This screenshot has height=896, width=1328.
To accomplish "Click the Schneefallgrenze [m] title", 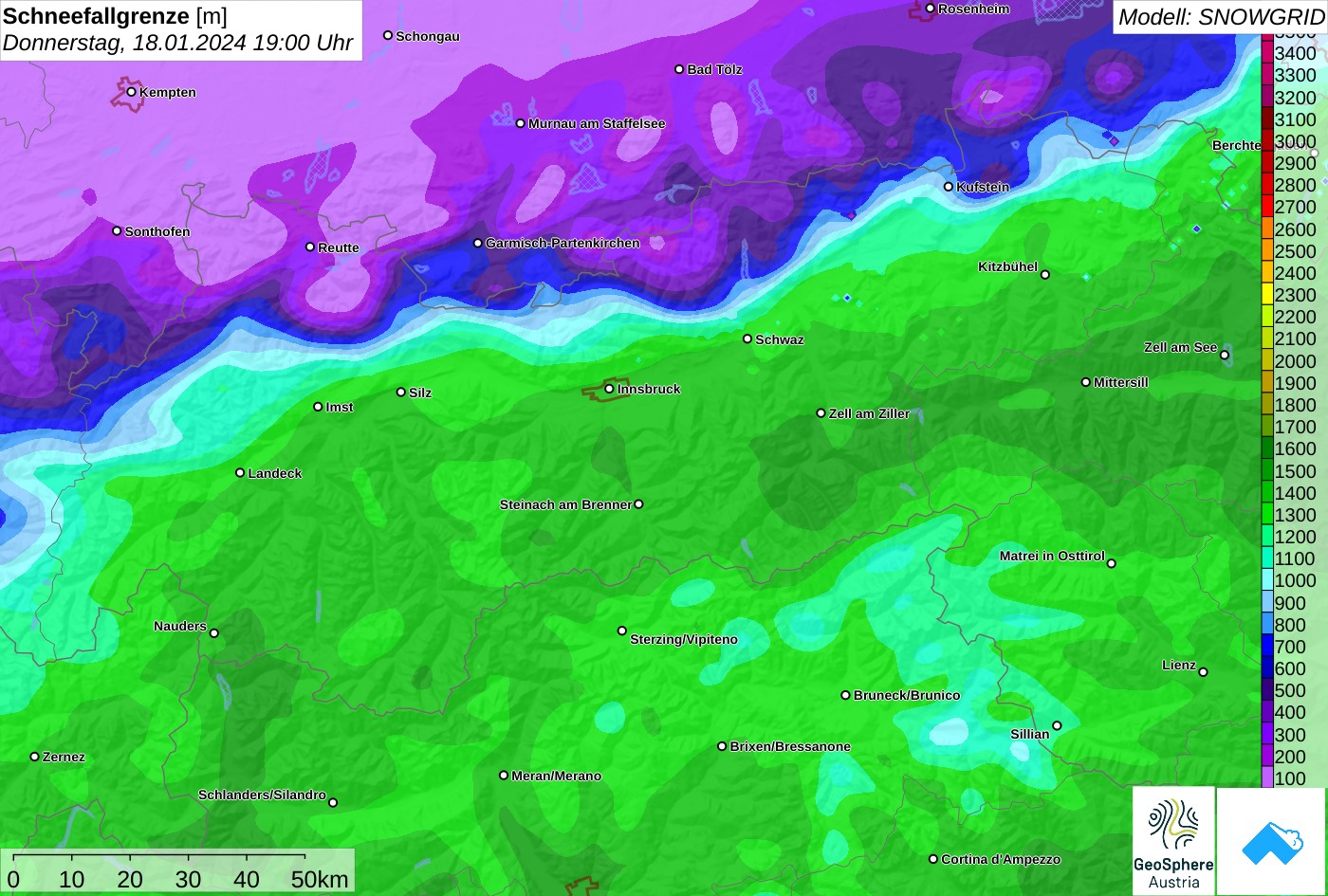I will tap(116, 16).
